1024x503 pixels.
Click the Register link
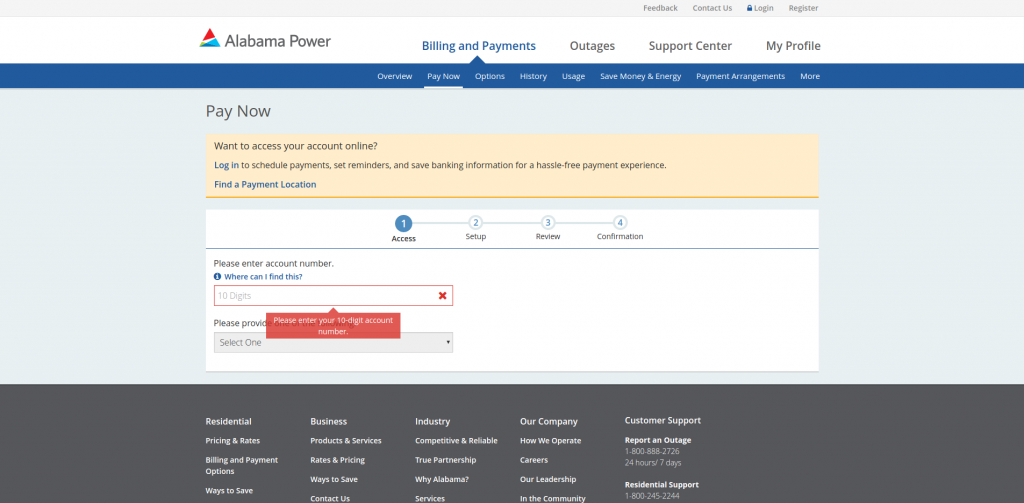click(803, 8)
